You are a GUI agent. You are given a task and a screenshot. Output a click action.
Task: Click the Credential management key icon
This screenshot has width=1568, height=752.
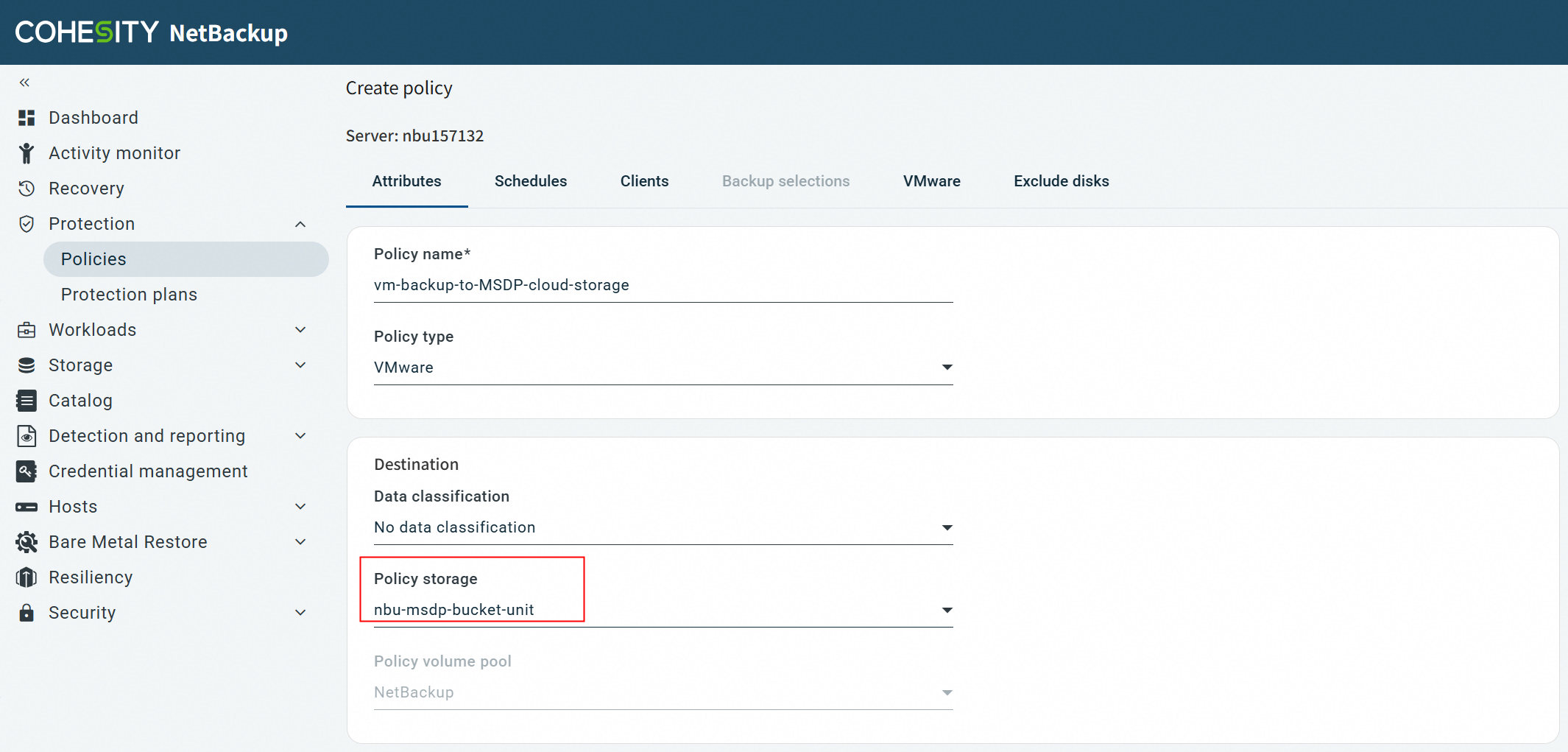click(x=27, y=471)
